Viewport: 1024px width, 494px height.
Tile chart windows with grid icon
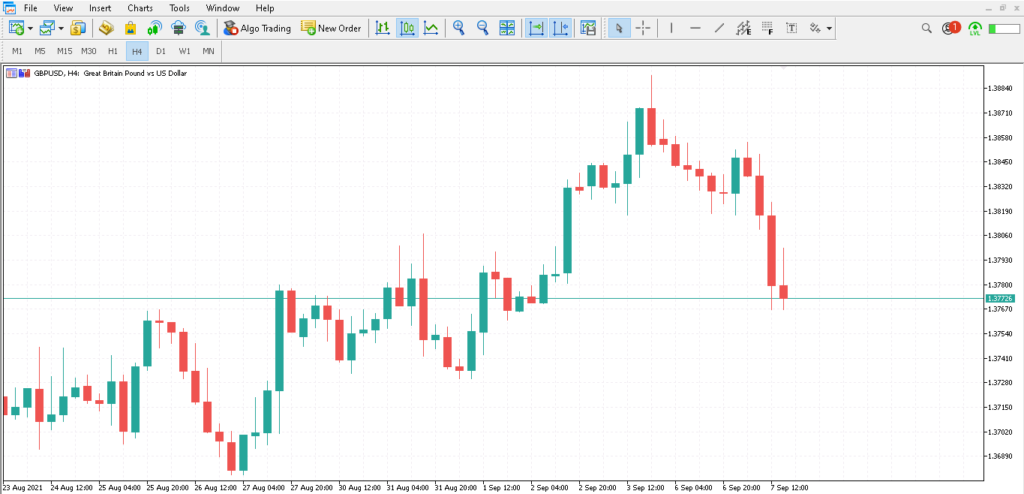point(507,28)
